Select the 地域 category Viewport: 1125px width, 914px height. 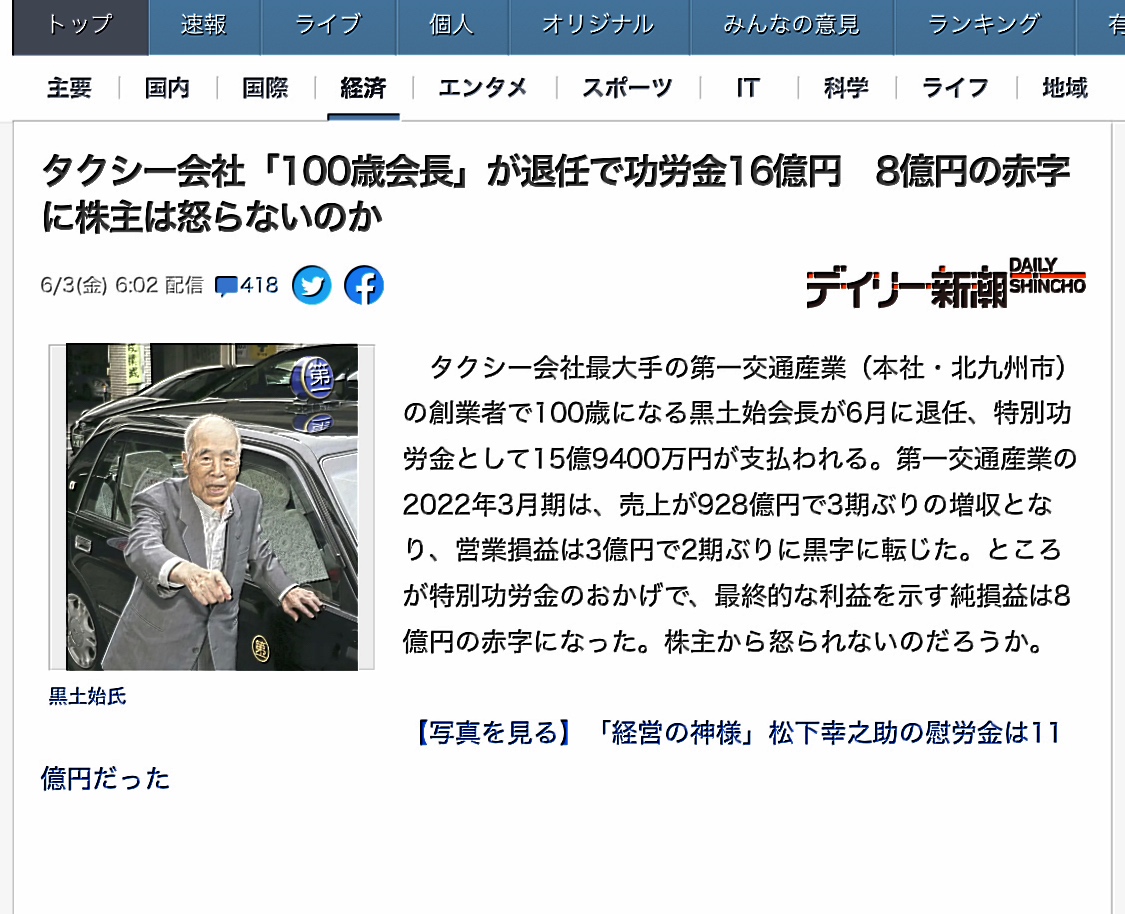[x=1065, y=88]
